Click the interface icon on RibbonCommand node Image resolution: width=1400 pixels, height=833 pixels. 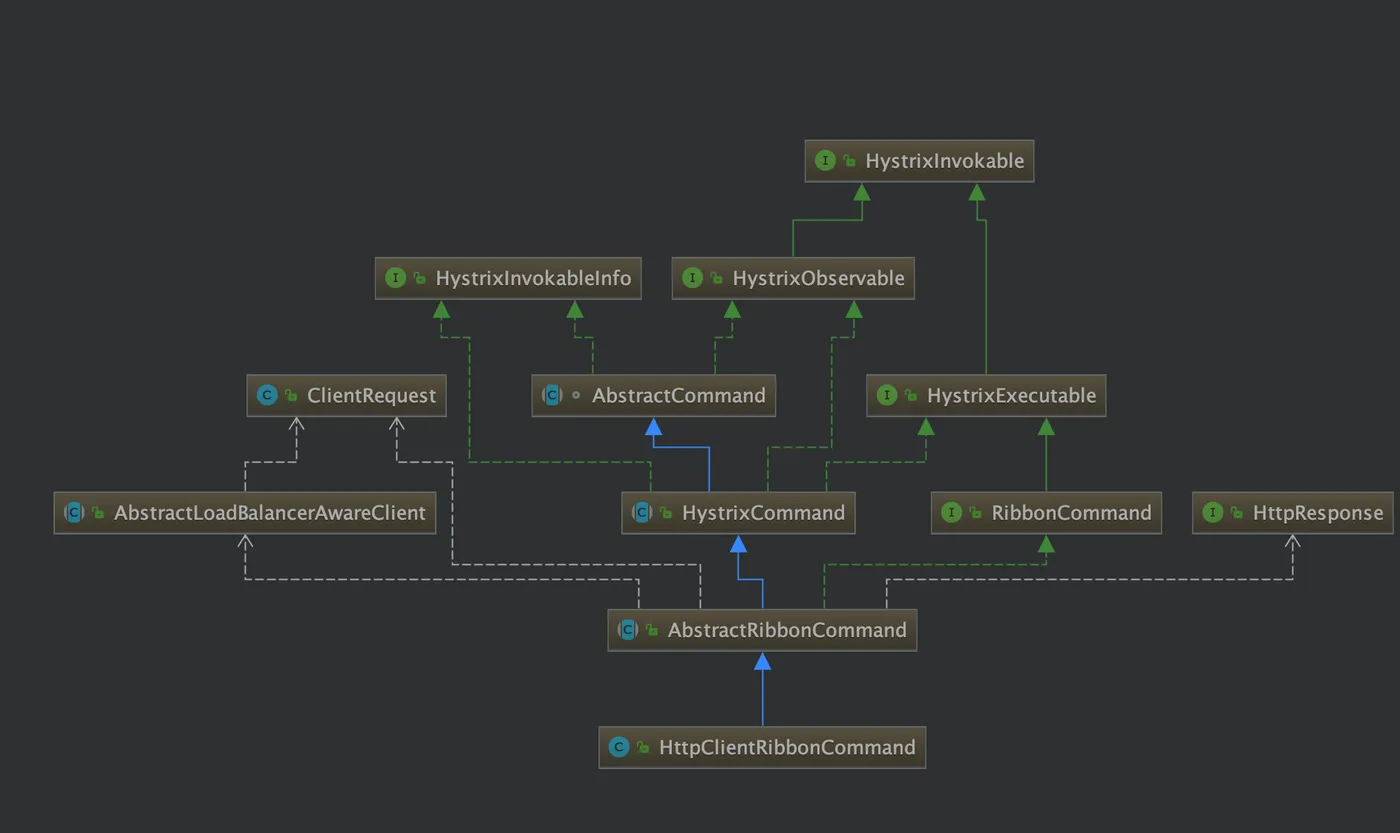951,512
